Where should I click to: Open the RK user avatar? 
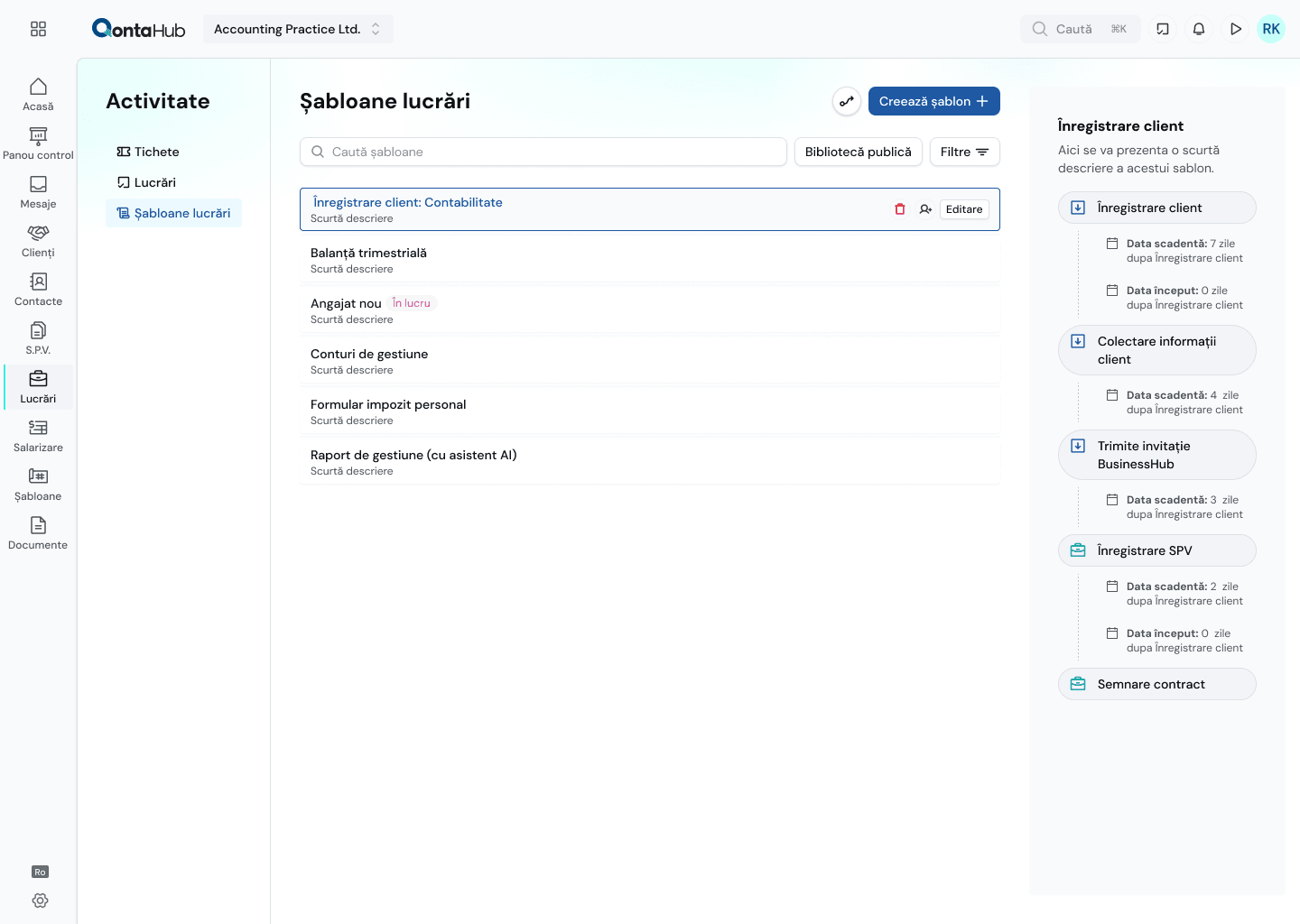[x=1271, y=29]
